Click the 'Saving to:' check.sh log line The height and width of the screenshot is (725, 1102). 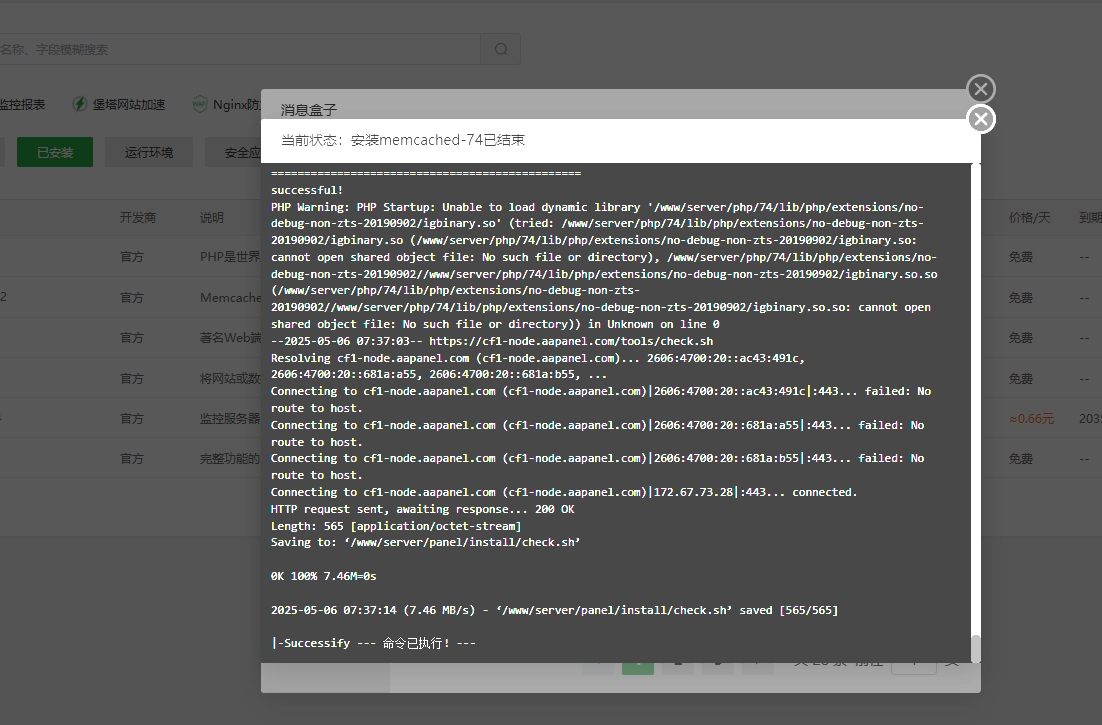pos(426,542)
